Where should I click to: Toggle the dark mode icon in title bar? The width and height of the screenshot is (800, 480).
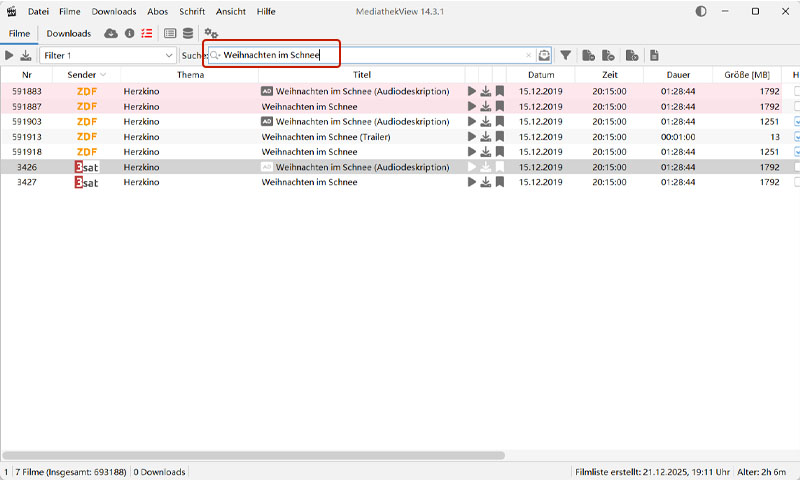(700, 11)
